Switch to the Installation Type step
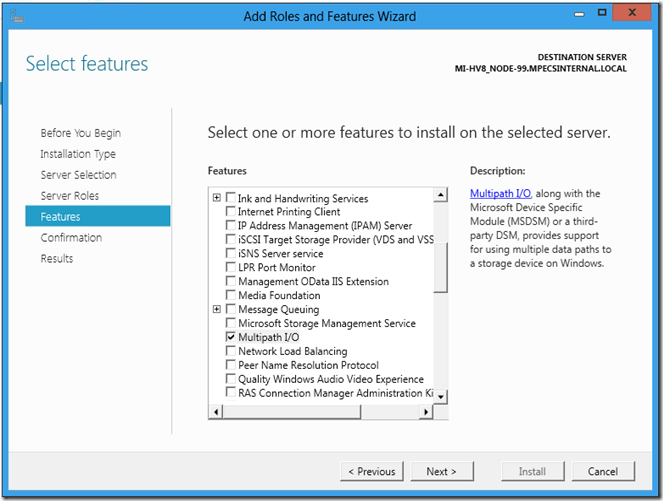 78,154
